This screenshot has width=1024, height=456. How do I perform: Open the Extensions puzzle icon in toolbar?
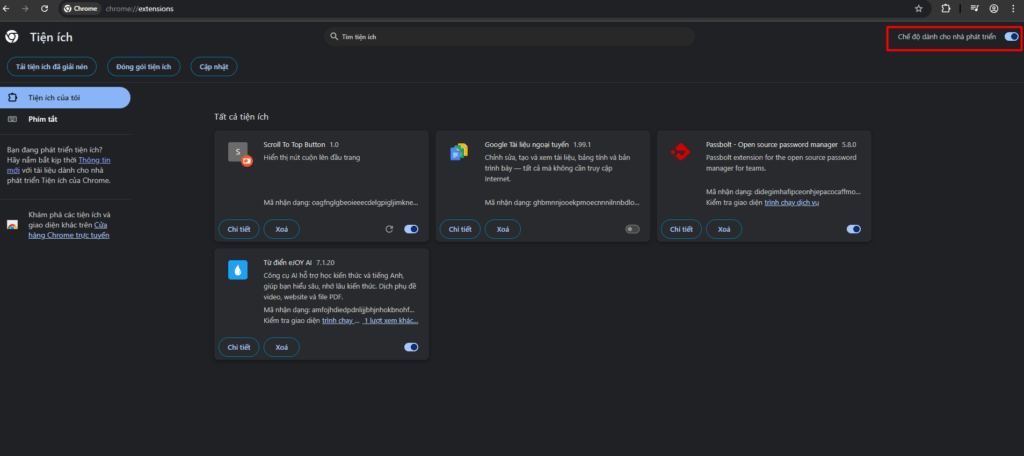(945, 8)
